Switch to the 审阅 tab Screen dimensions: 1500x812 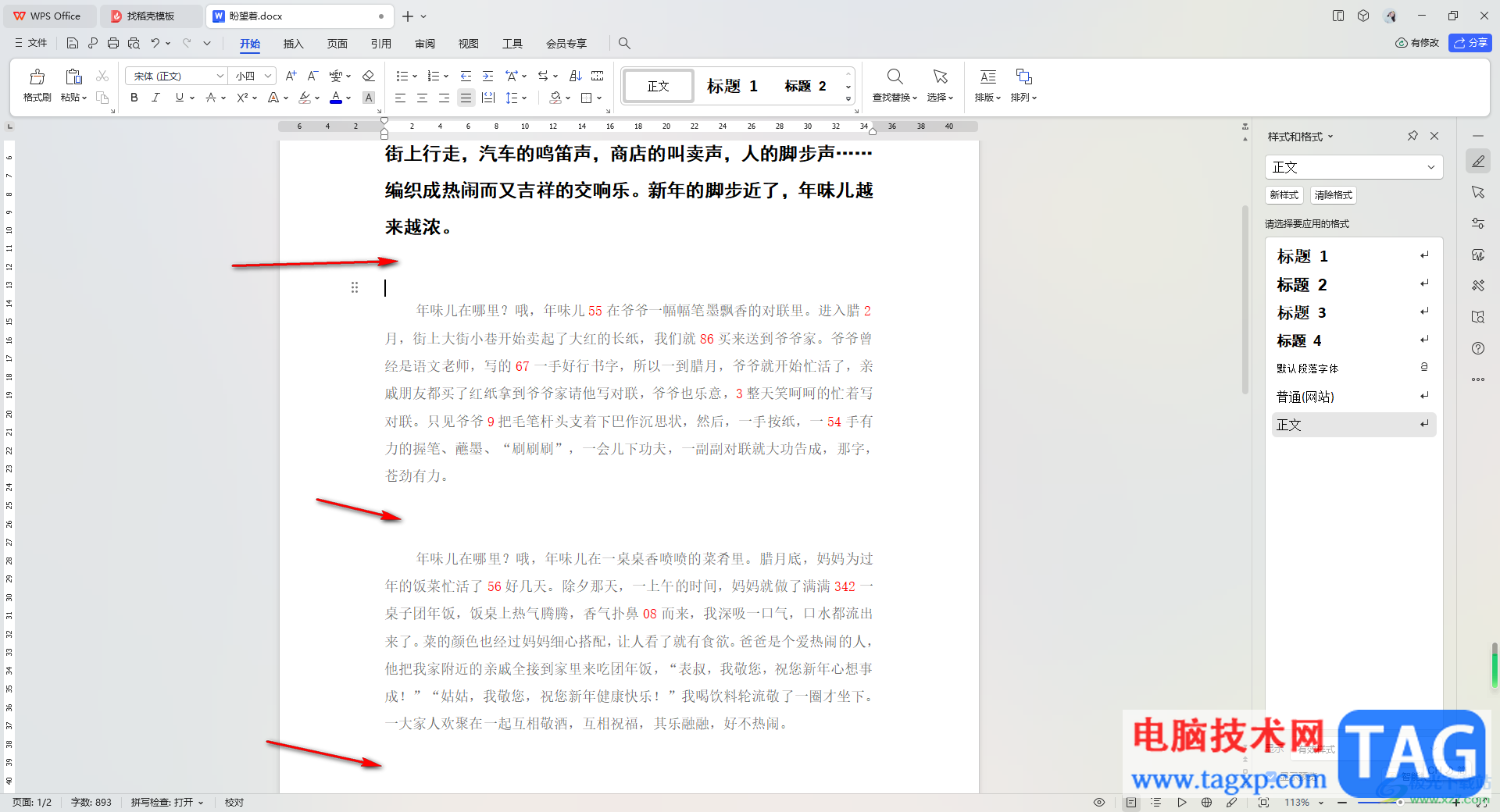tap(424, 44)
